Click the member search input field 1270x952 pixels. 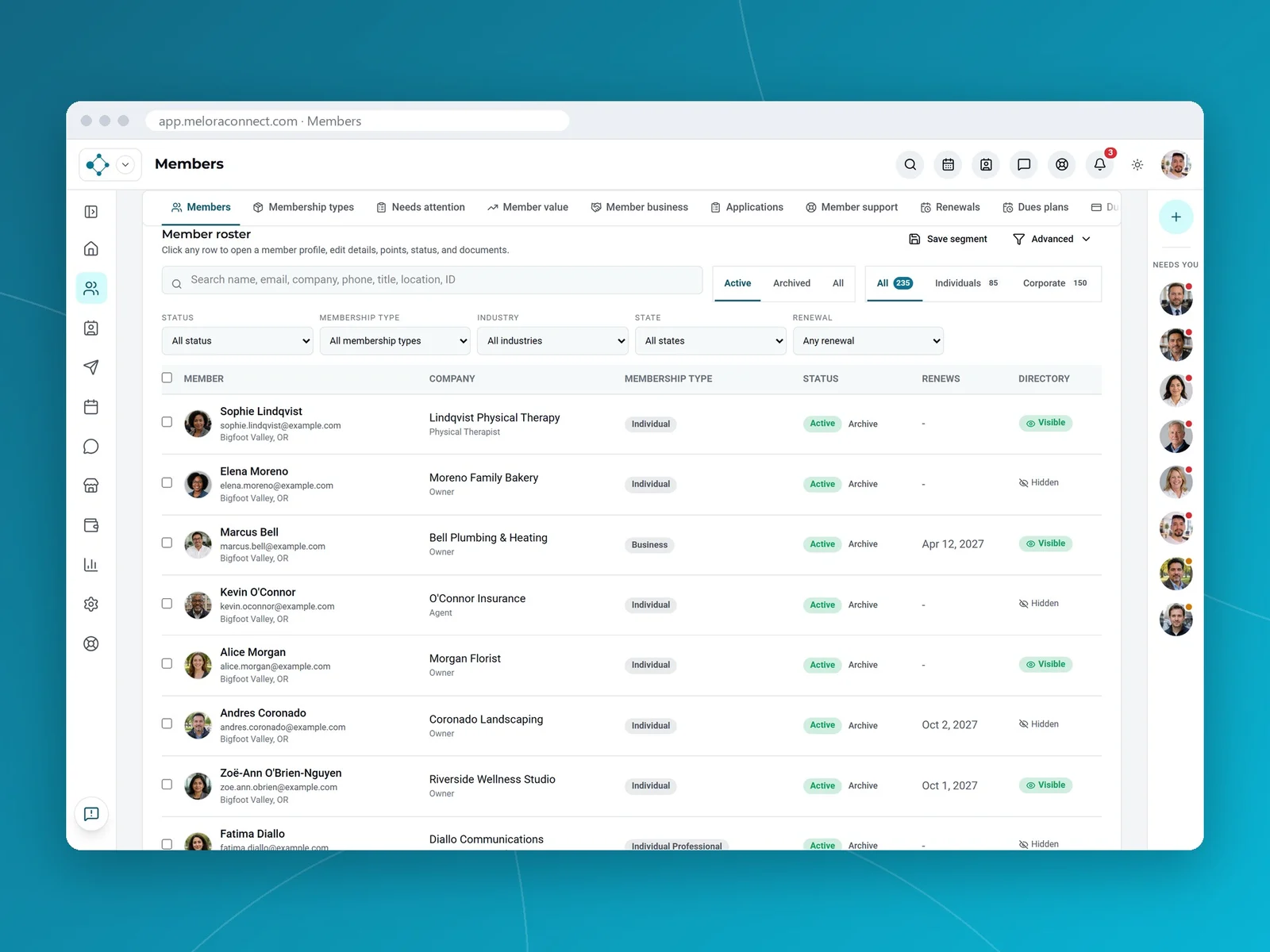(432, 280)
